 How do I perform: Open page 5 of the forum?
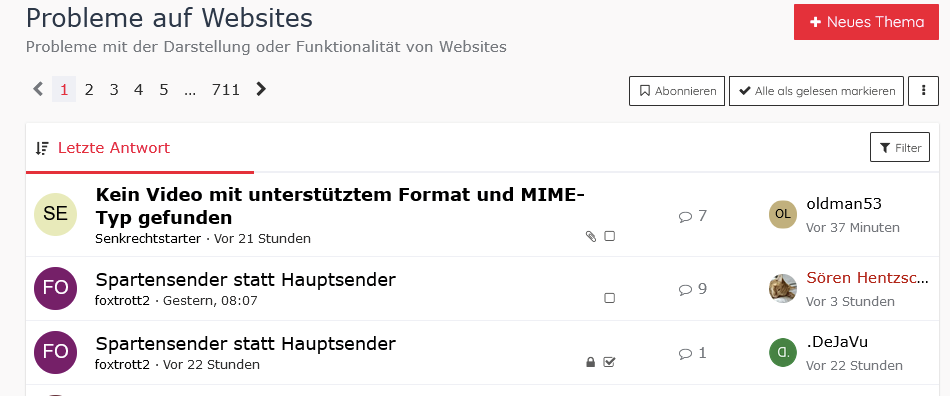(164, 90)
